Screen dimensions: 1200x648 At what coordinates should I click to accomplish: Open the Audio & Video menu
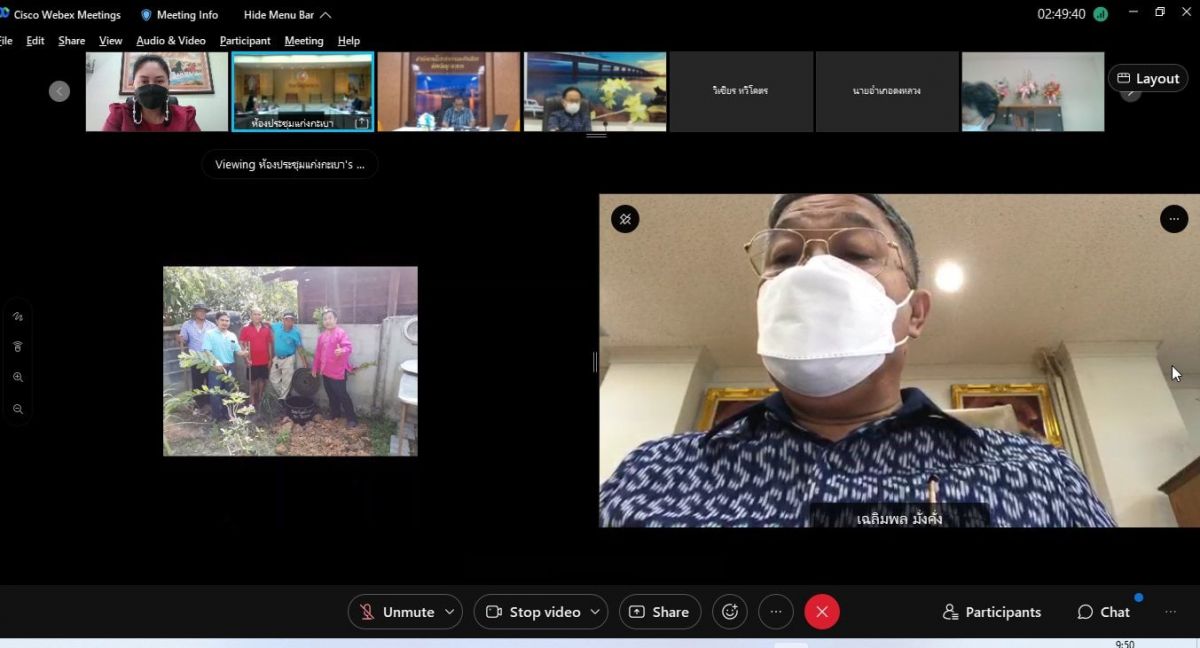171,41
